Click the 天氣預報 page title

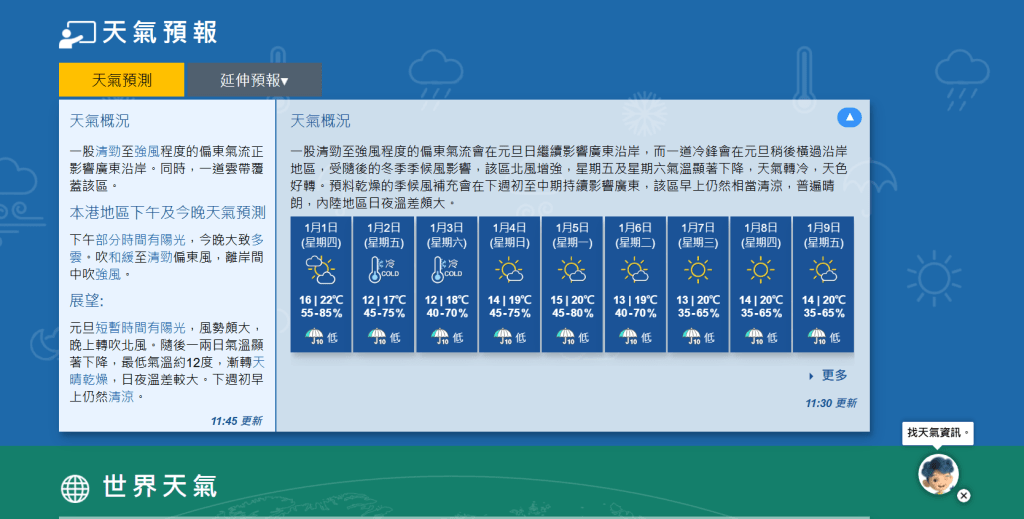[x=159, y=33]
